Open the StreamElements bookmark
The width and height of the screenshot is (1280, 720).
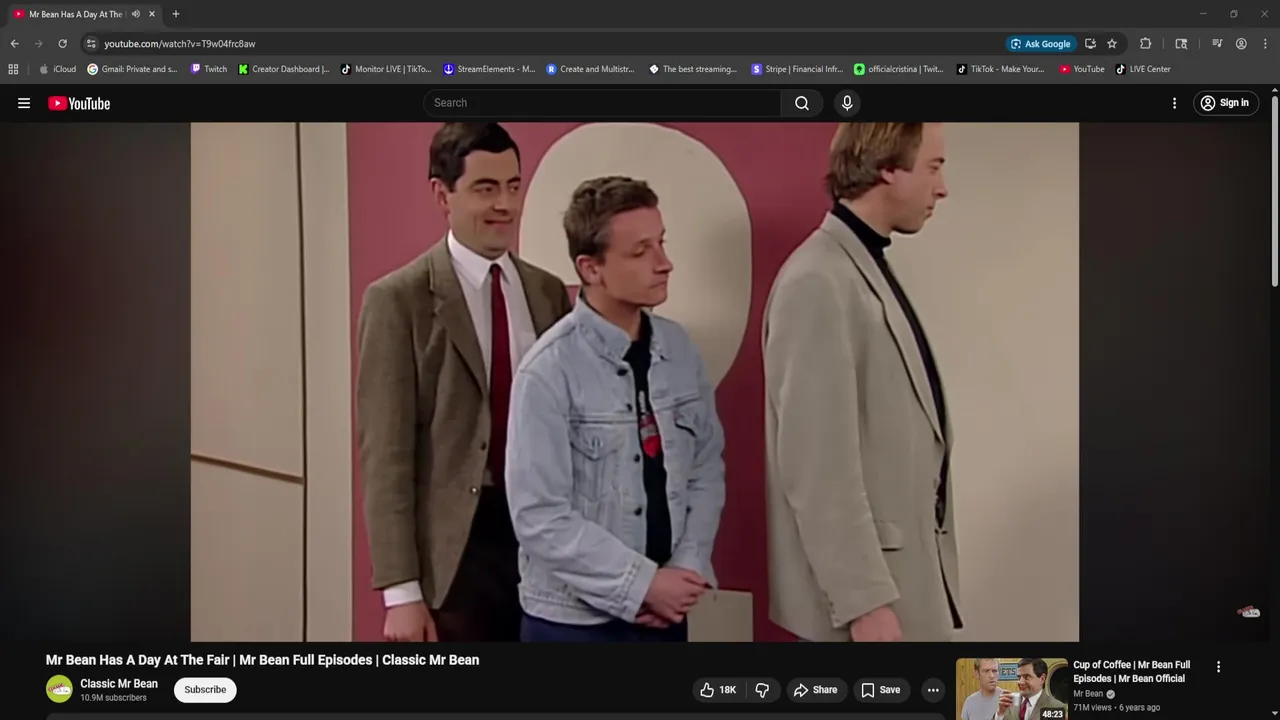[x=489, y=69]
